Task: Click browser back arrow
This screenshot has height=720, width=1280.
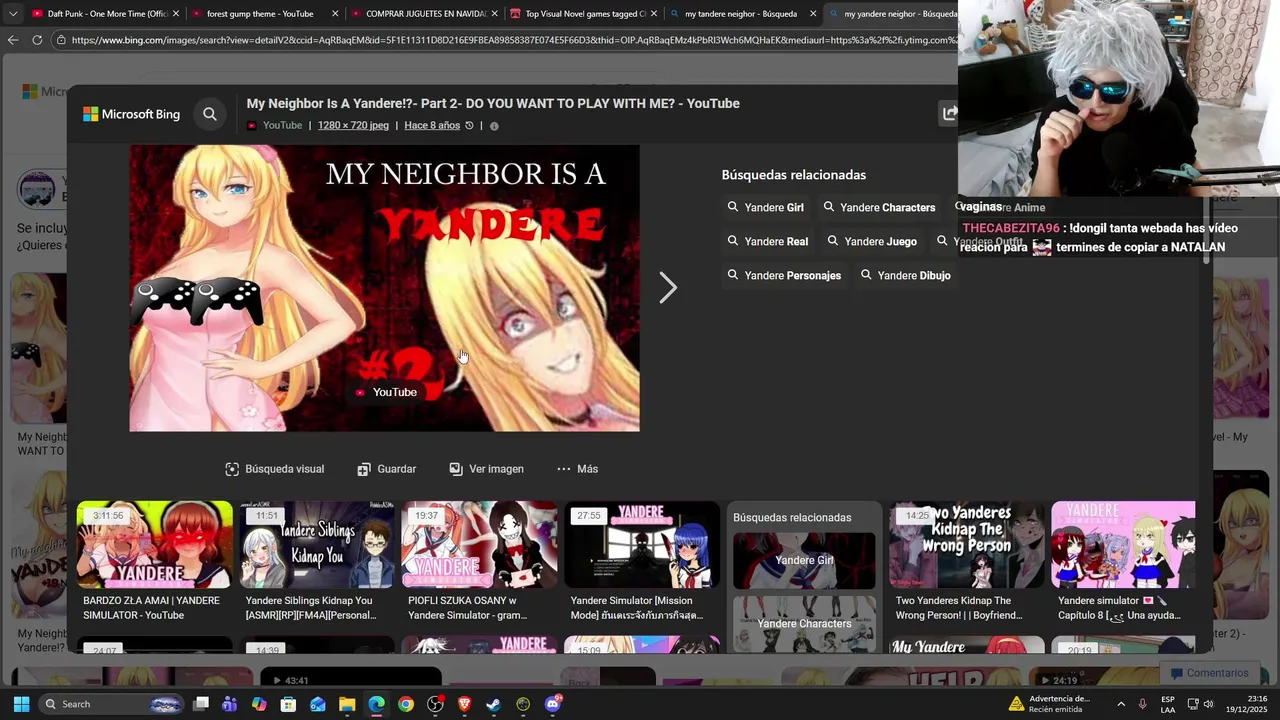Action: pos(13,40)
